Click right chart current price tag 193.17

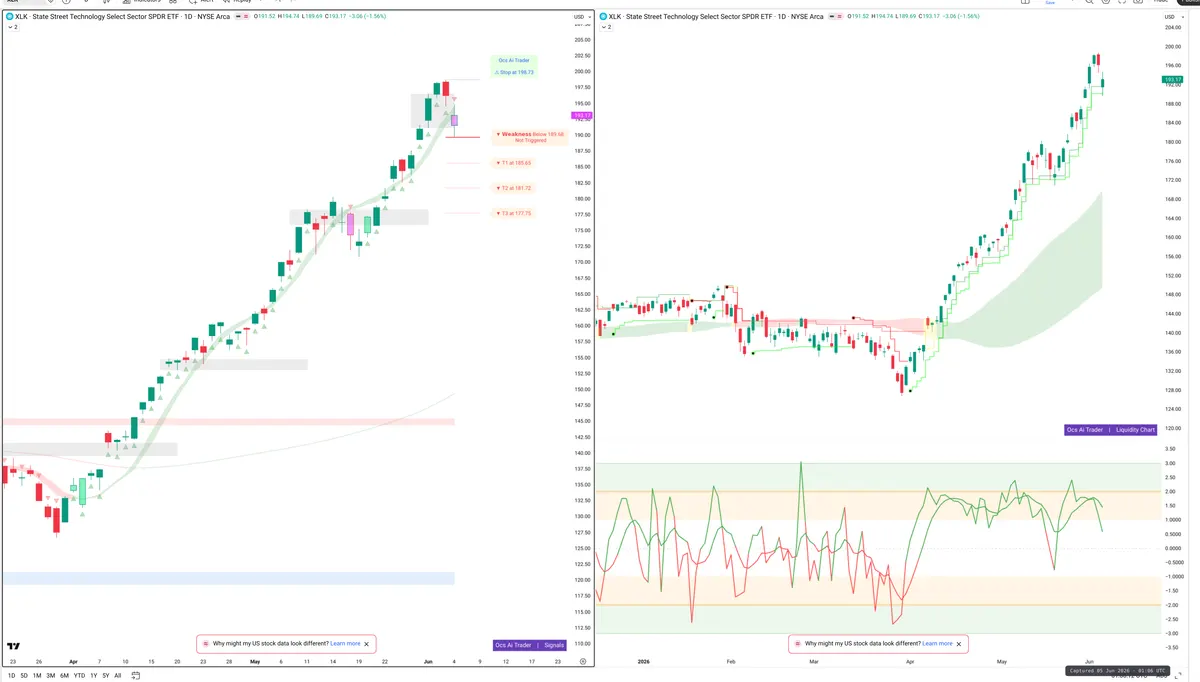tap(1172, 79)
